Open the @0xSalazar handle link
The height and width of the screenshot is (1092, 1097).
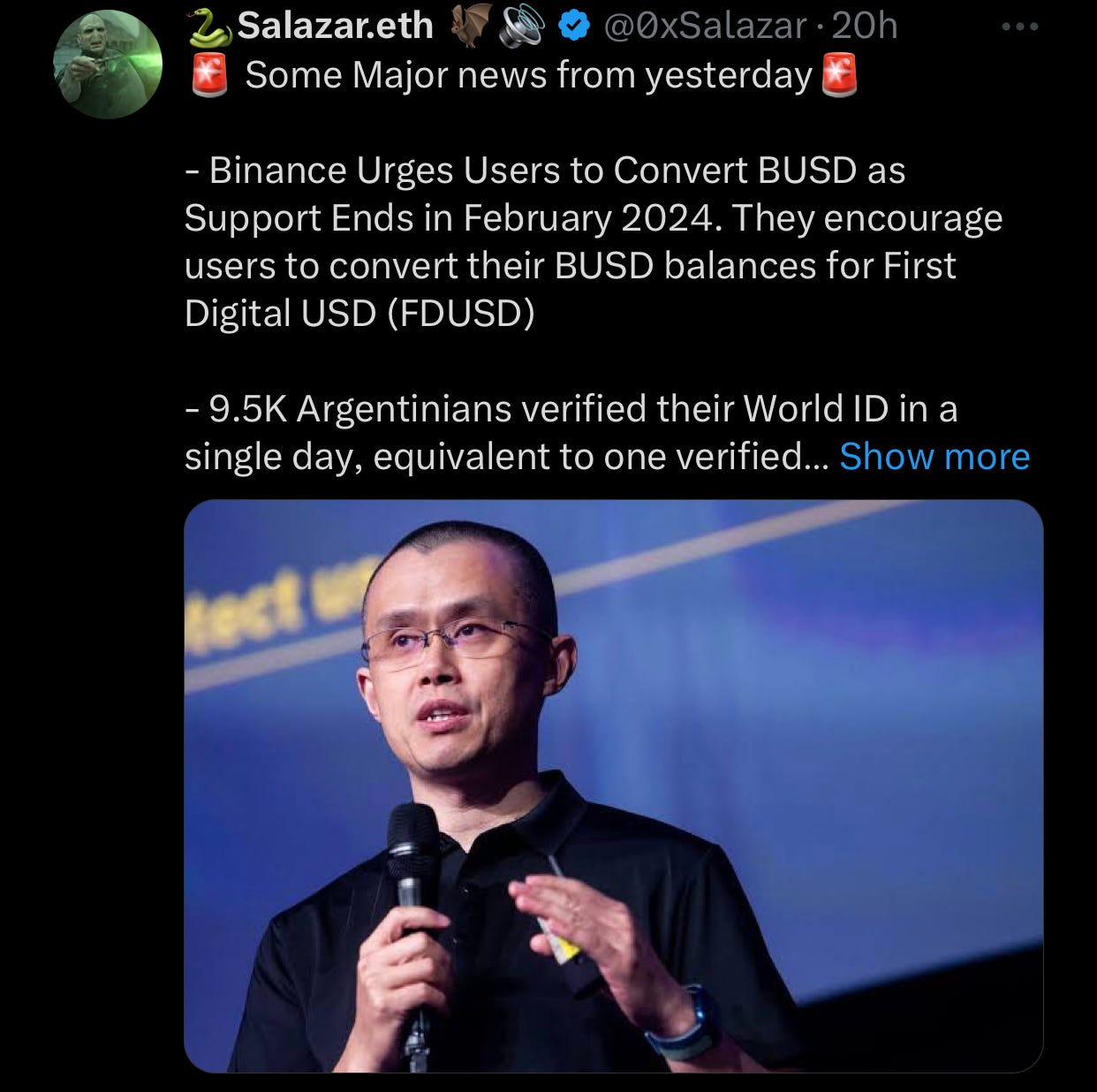tap(706, 27)
